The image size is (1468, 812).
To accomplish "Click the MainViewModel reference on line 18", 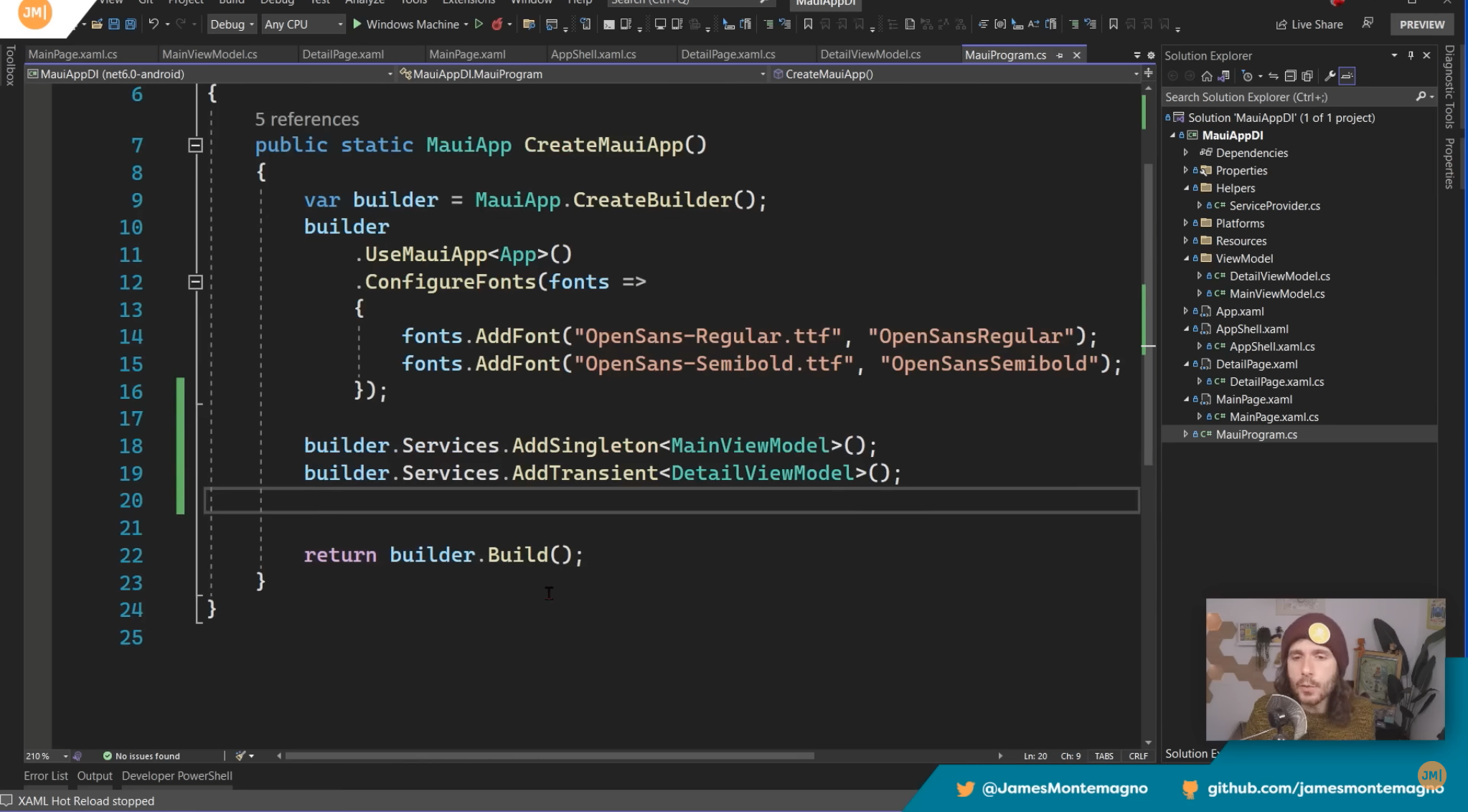I will tap(750, 445).
